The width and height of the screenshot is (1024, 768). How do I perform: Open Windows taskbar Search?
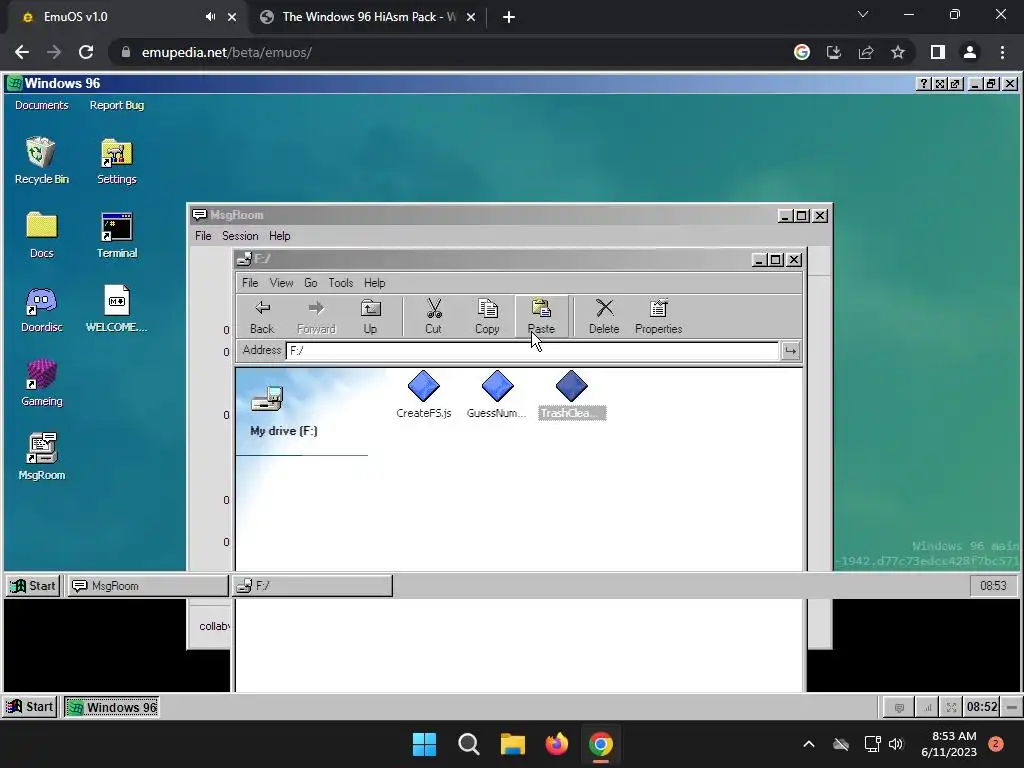(x=469, y=744)
